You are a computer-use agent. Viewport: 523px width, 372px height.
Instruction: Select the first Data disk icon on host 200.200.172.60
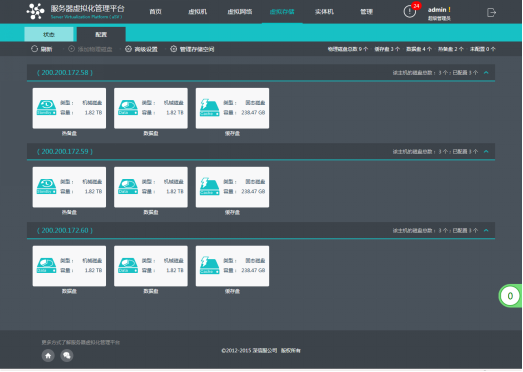tap(46, 266)
